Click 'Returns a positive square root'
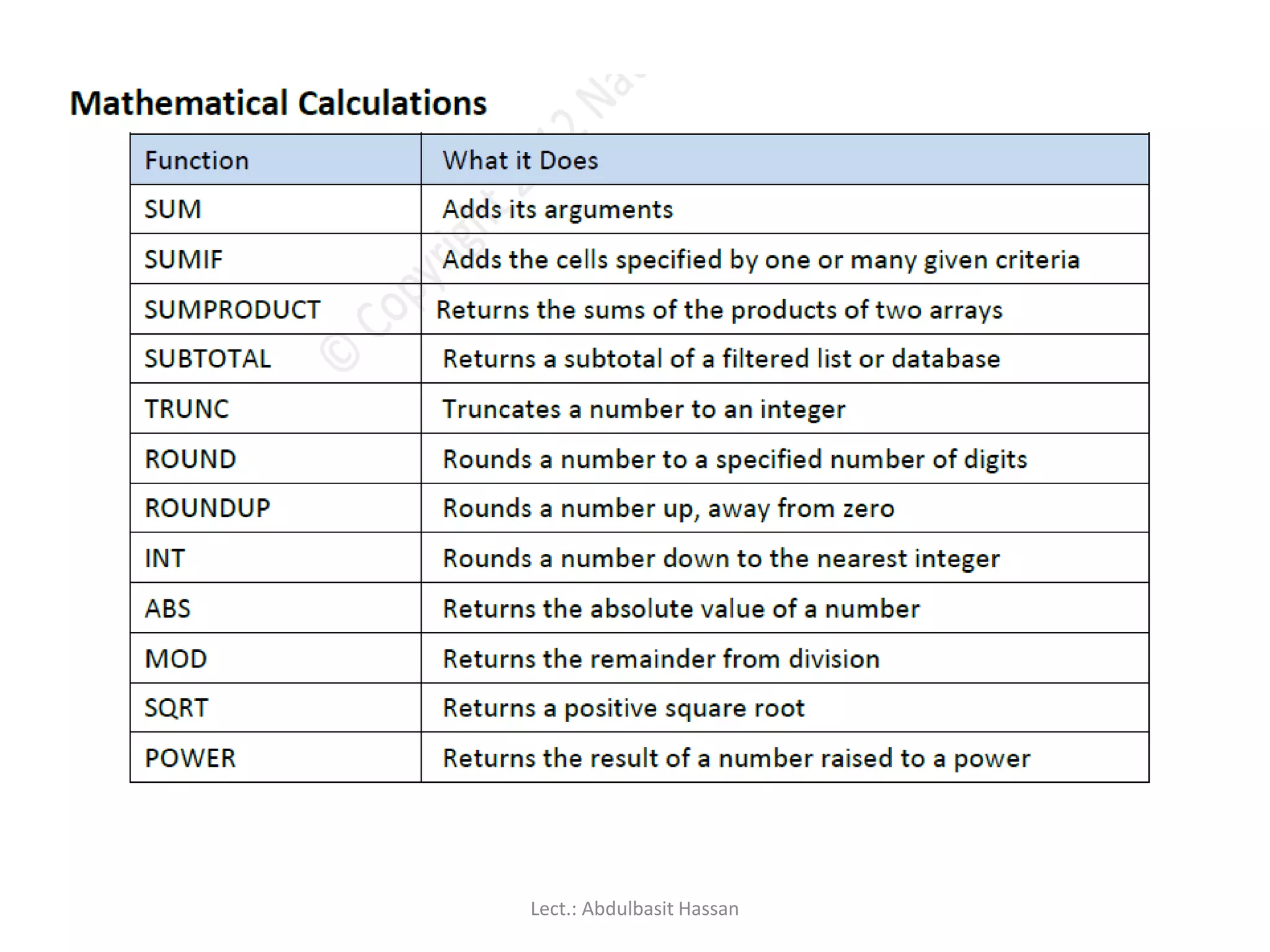 click(623, 708)
